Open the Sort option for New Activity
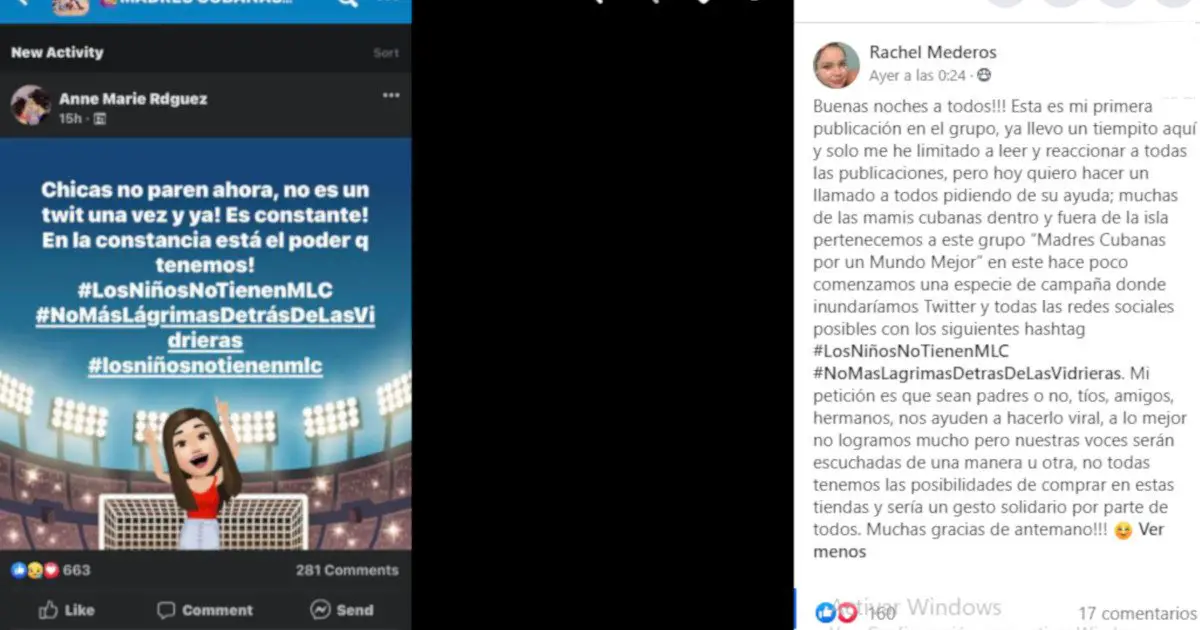Image resolution: width=1200 pixels, height=630 pixels. tap(386, 53)
